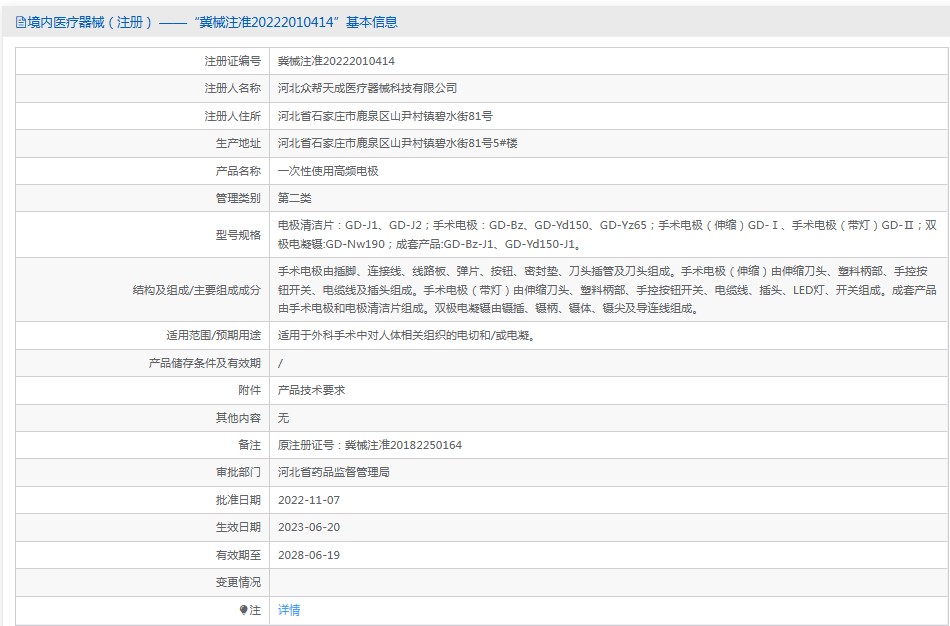Click the marker icon beside the 注 label
Screen dimensions: 950x626
243,609
